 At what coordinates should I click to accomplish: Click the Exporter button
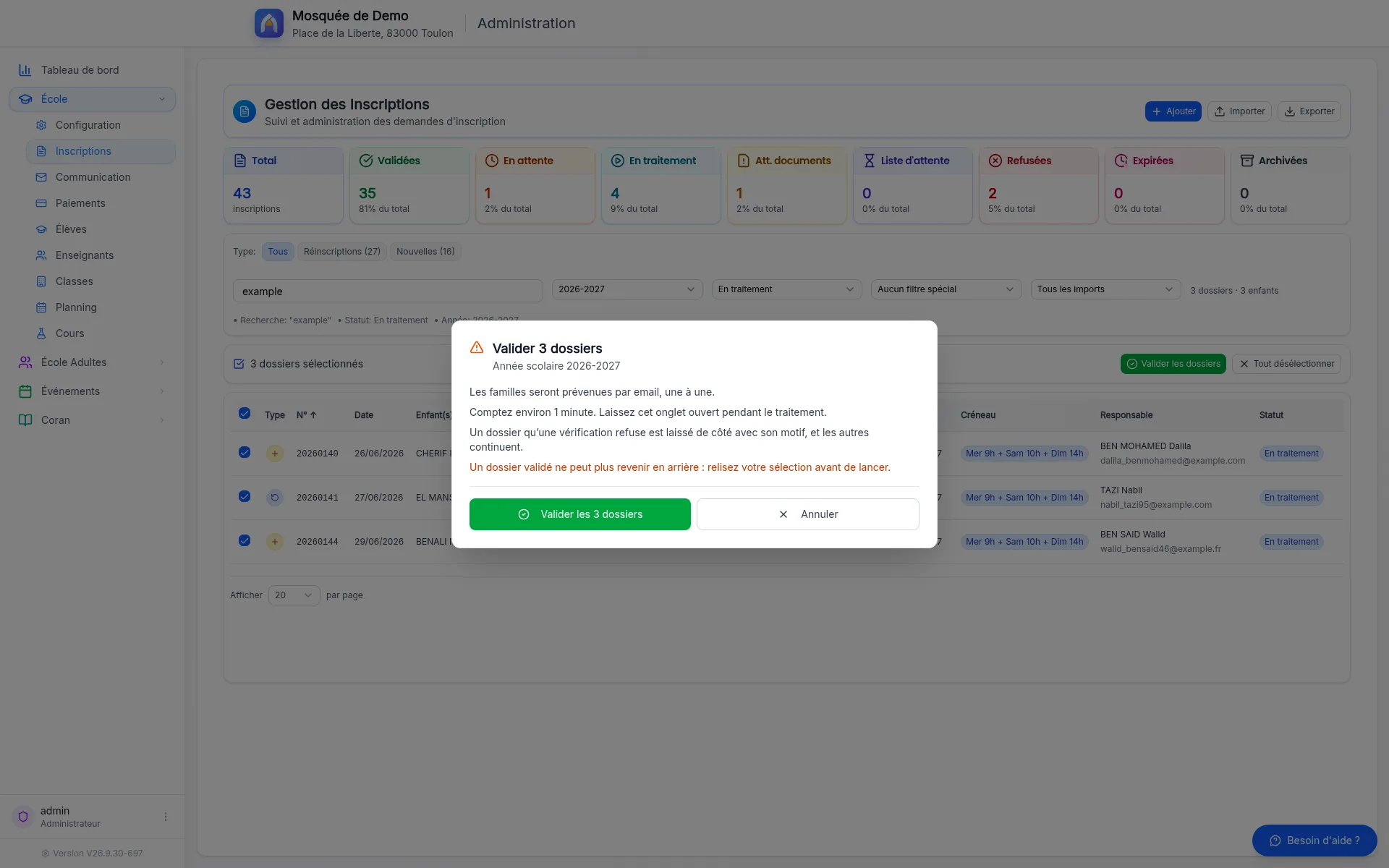(1309, 111)
